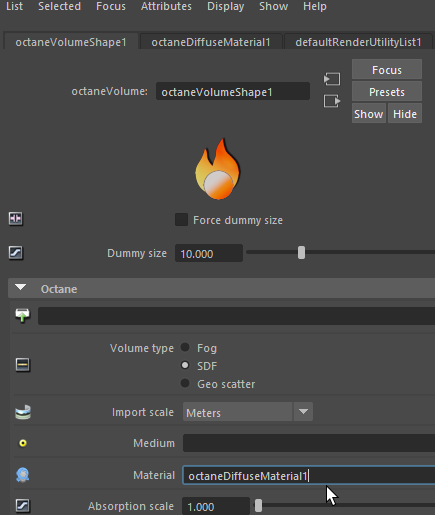This screenshot has width=435, height=515.
Task: Open the Import scale Meters dropdown
Action: click(x=248, y=412)
